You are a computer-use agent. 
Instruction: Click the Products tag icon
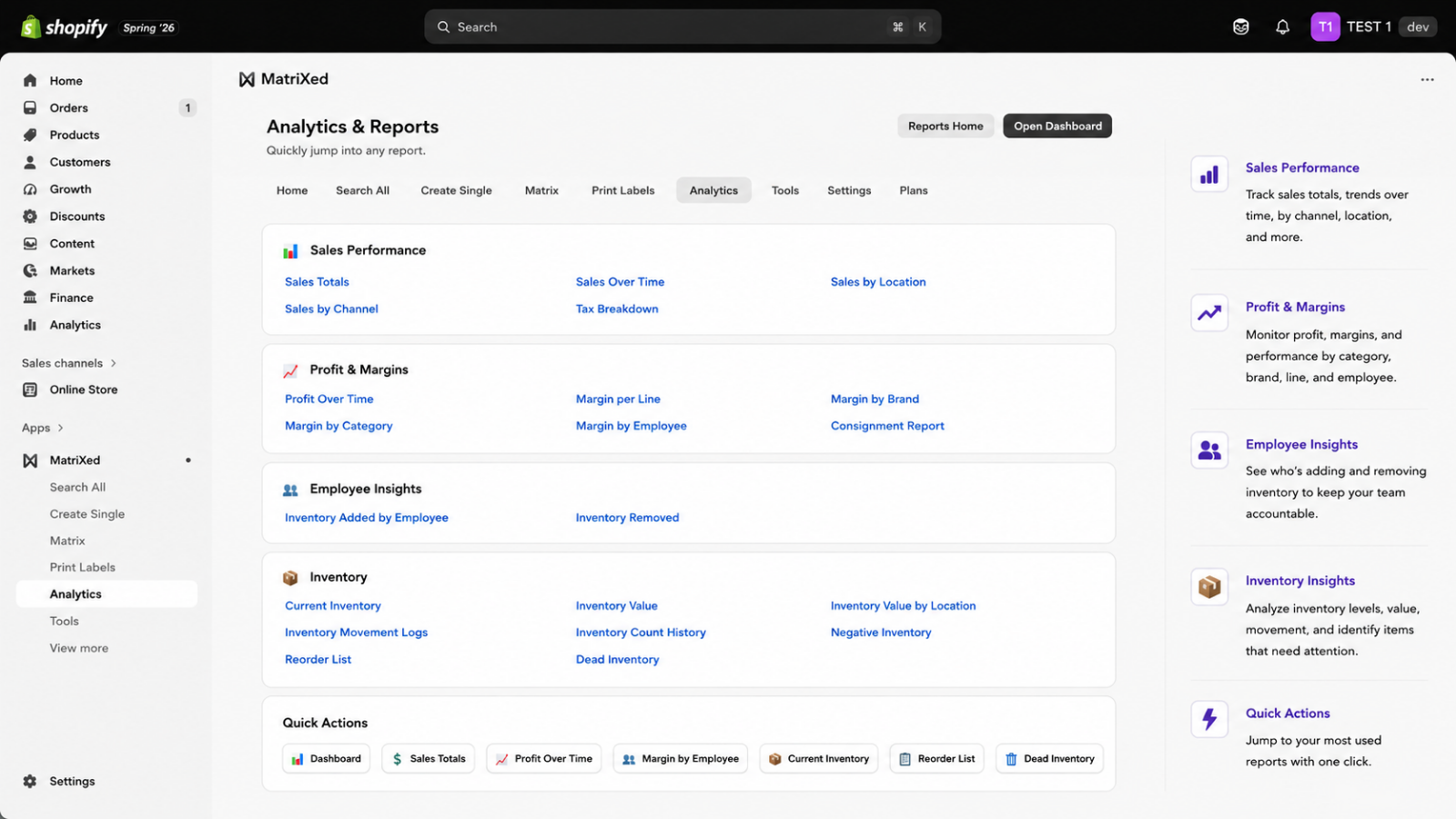point(30,135)
